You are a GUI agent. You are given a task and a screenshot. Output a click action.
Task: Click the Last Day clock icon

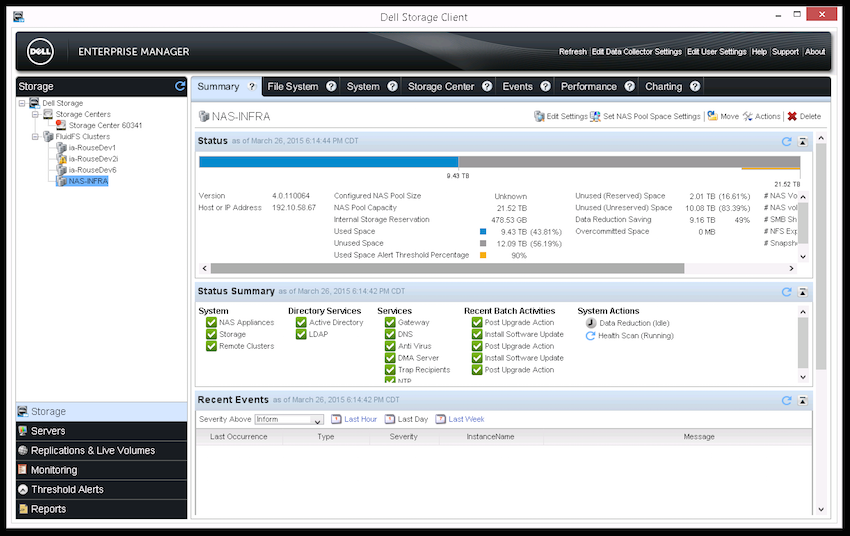(x=390, y=419)
